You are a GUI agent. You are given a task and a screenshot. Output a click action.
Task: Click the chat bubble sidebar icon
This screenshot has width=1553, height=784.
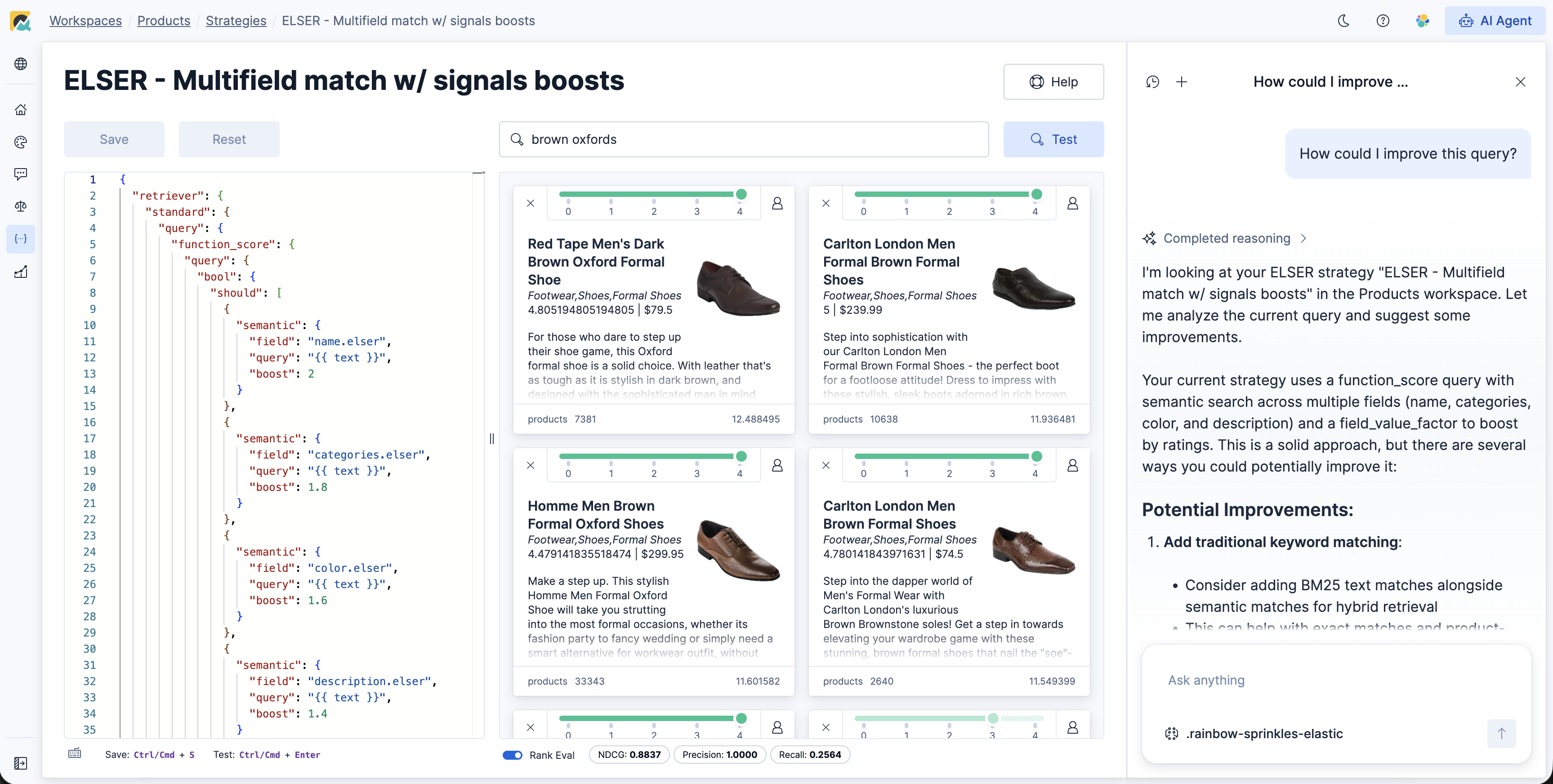[x=21, y=174]
